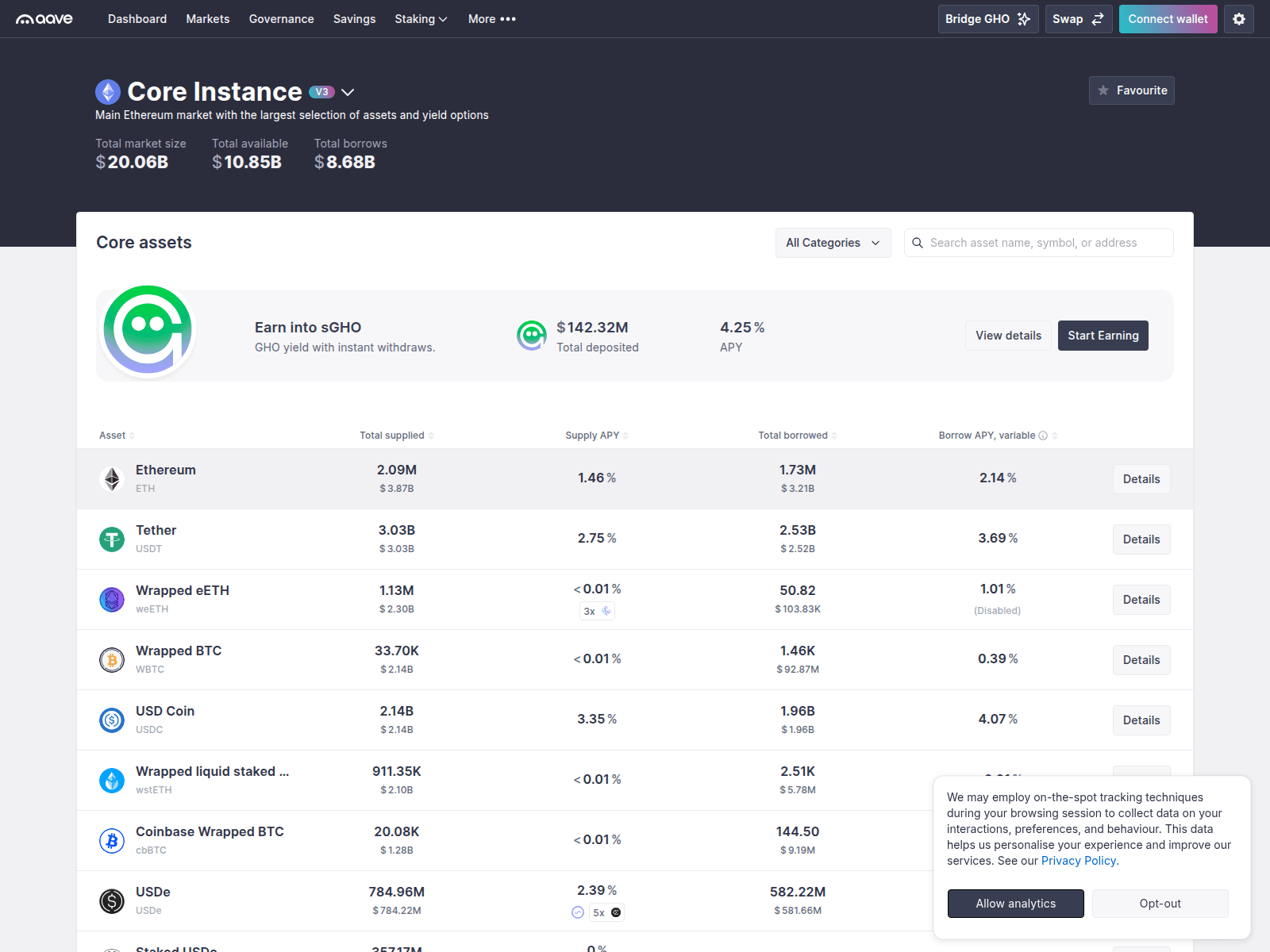Click Allow analytics button
The width and height of the screenshot is (1270, 952).
click(x=1016, y=904)
